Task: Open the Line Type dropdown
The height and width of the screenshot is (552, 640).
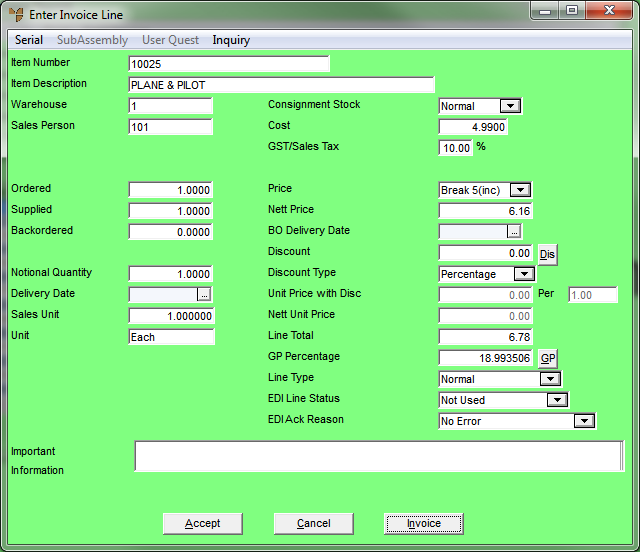Action: (x=549, y=379)
